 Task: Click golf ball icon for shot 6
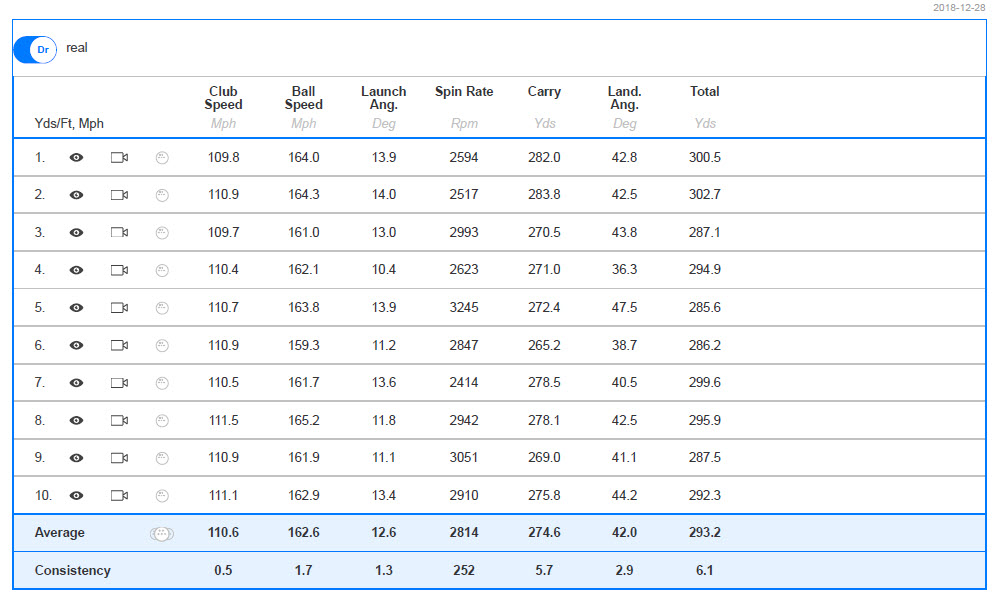coord(163,346)
